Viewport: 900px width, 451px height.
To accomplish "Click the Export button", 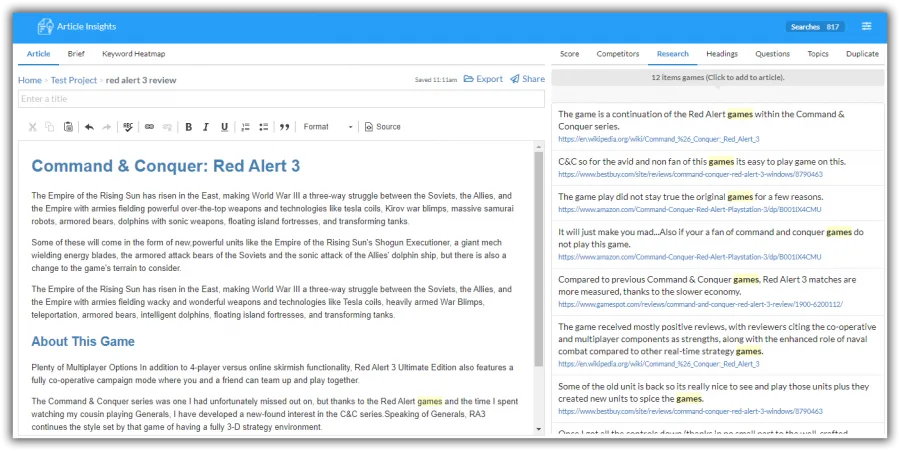I will coord(483,79).
